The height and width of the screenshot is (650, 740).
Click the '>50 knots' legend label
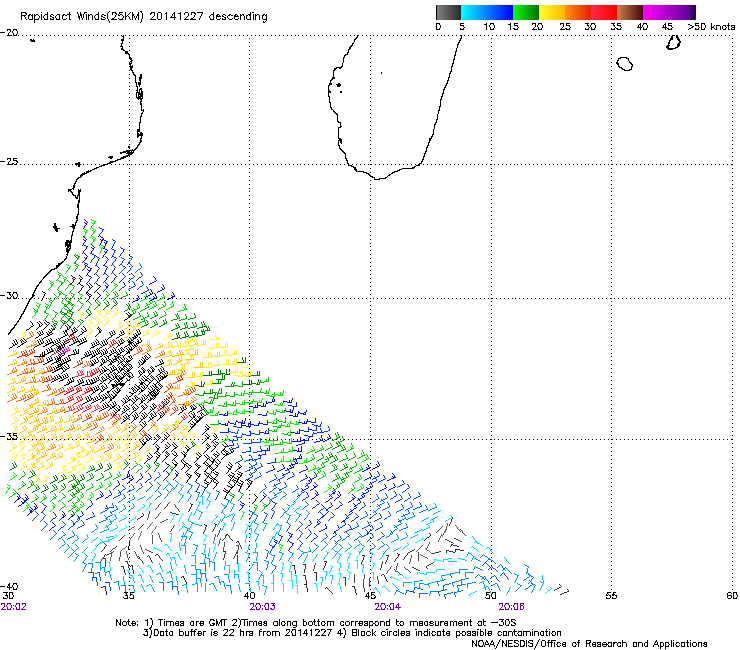(711, 27)
